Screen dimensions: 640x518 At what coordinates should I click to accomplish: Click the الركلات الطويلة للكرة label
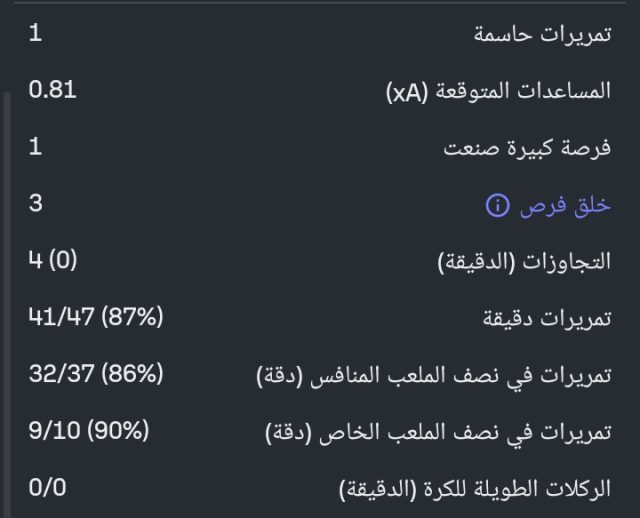[474, 490]
